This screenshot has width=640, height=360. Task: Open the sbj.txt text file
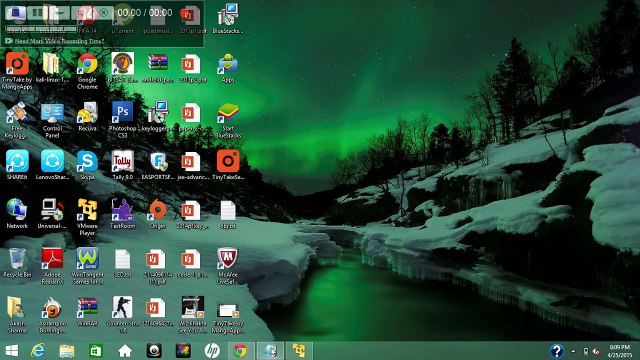228,213
